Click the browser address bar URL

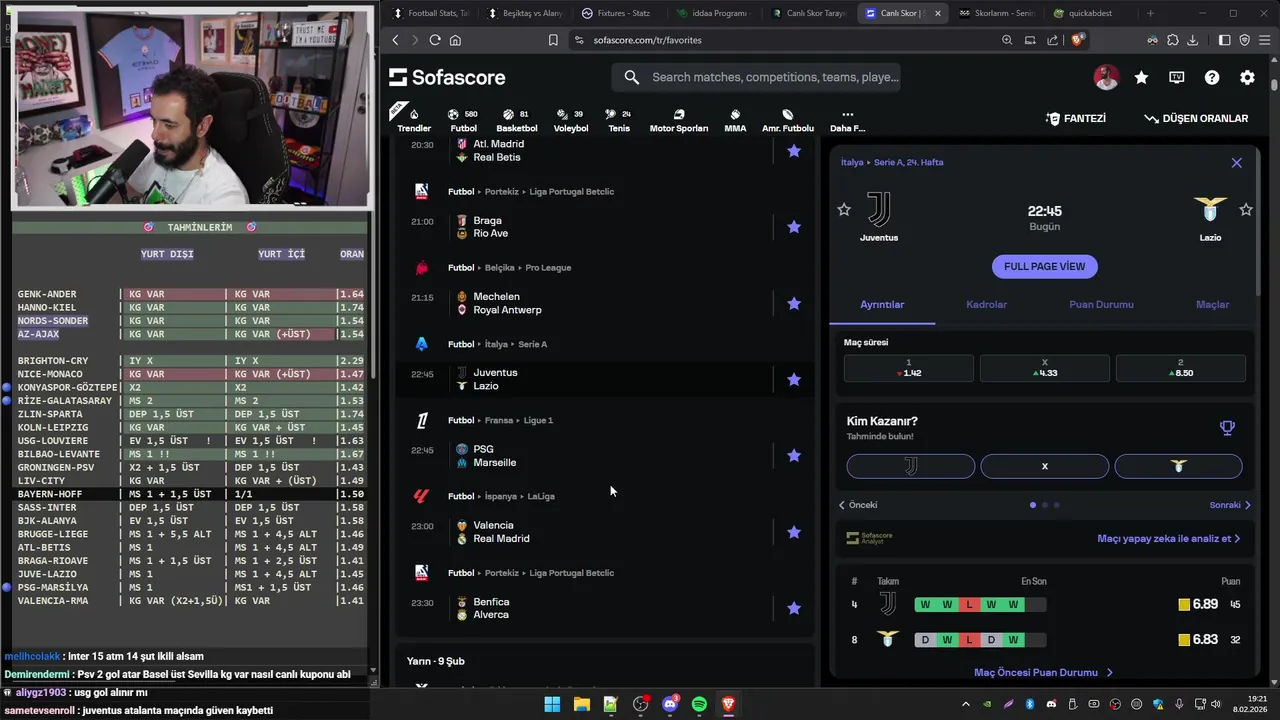click(x=647, y=40)
